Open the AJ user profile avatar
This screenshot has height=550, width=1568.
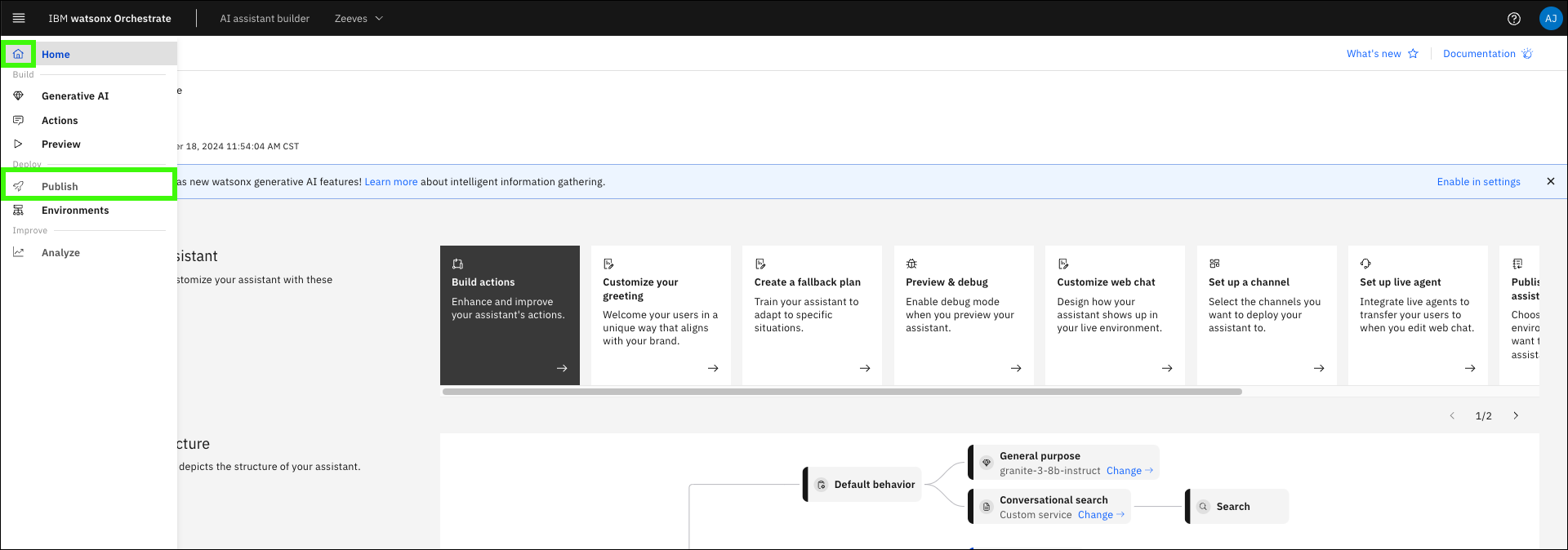click(1550, 18)
